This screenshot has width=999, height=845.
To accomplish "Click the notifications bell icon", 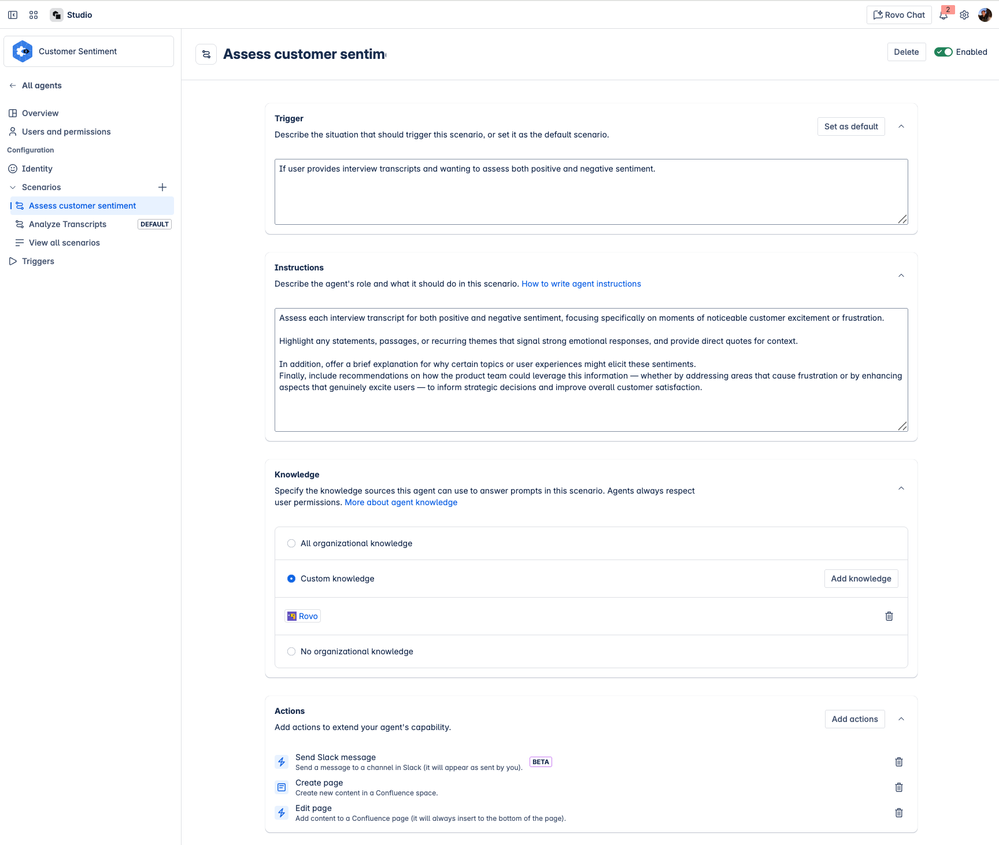I will click(x=943, y=16).
